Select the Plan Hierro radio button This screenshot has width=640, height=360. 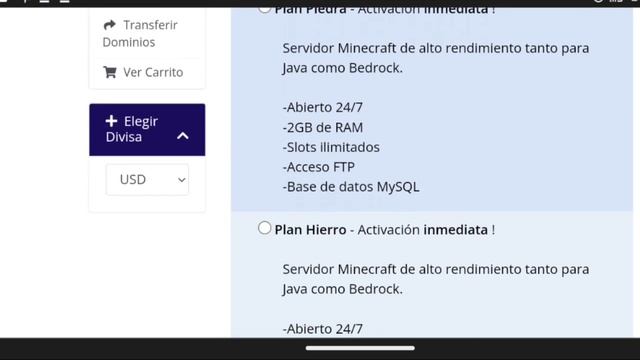264,228
